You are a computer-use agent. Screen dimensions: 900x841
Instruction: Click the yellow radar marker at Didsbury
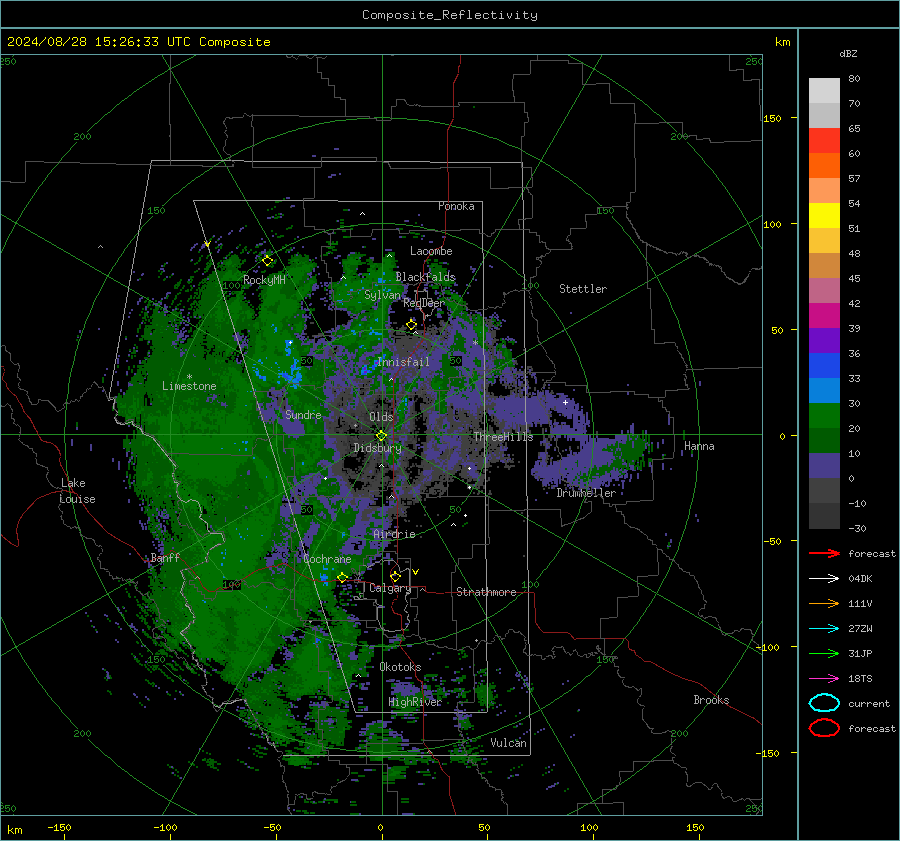pos(381,436)
